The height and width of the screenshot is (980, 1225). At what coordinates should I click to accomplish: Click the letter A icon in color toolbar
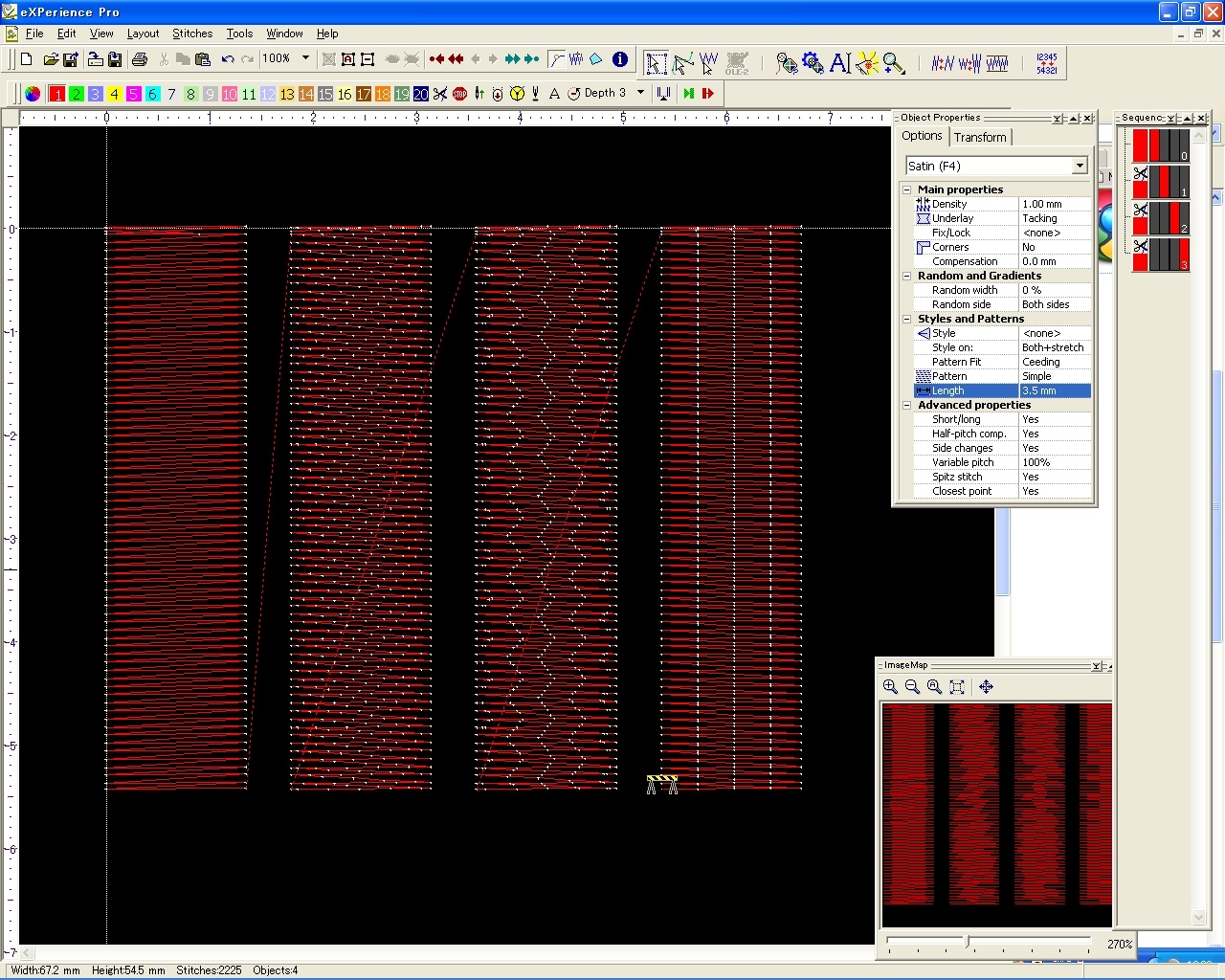click(554, 94)
